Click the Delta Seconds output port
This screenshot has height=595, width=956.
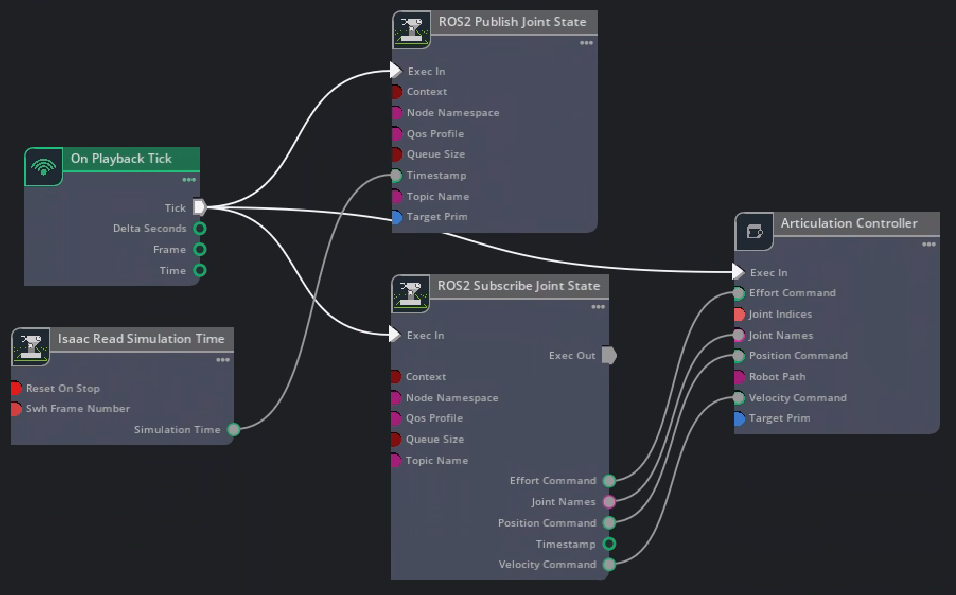[200, 229]
